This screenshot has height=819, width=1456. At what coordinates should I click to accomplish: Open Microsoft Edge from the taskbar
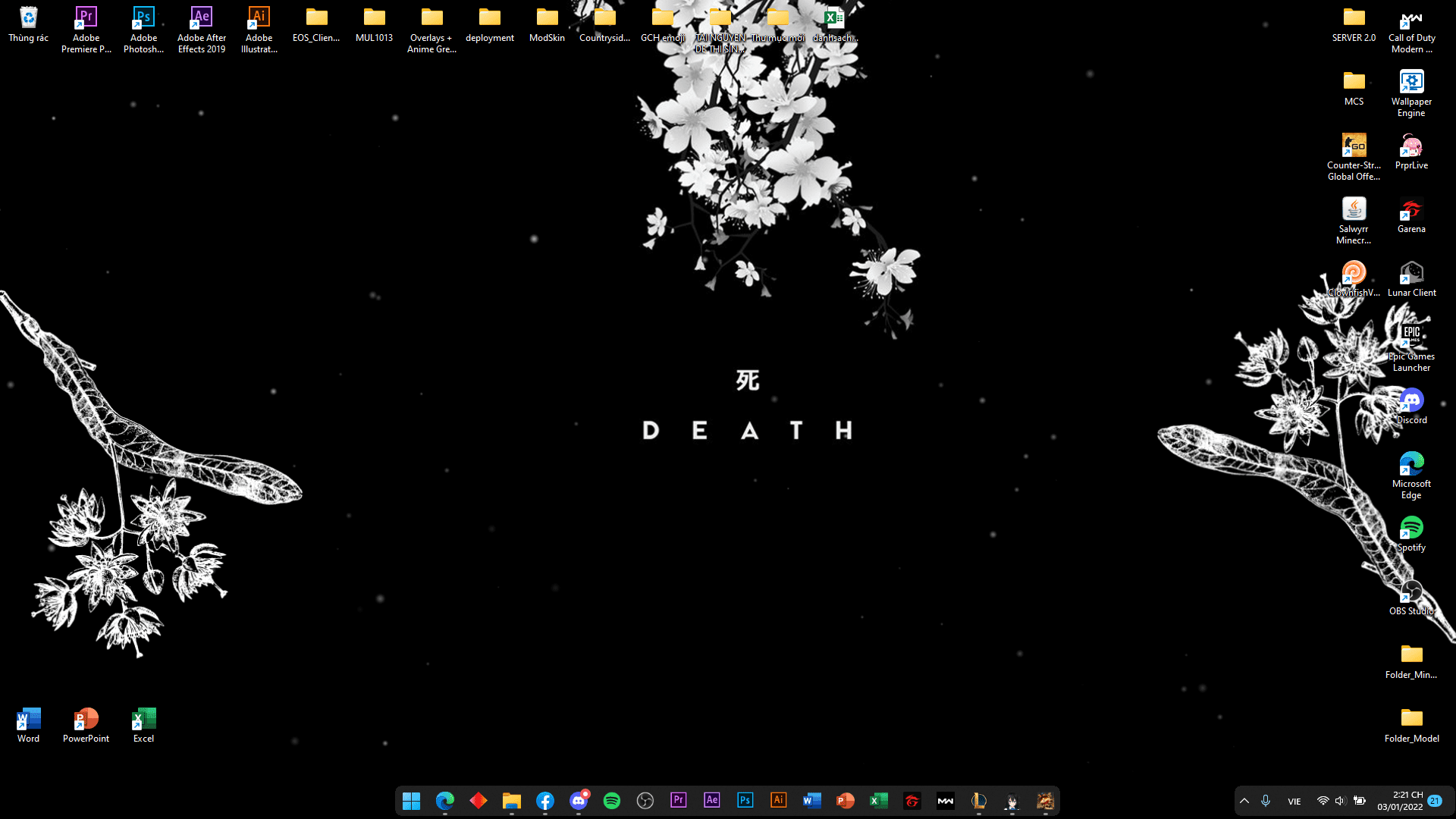click(x=445, y=800)
